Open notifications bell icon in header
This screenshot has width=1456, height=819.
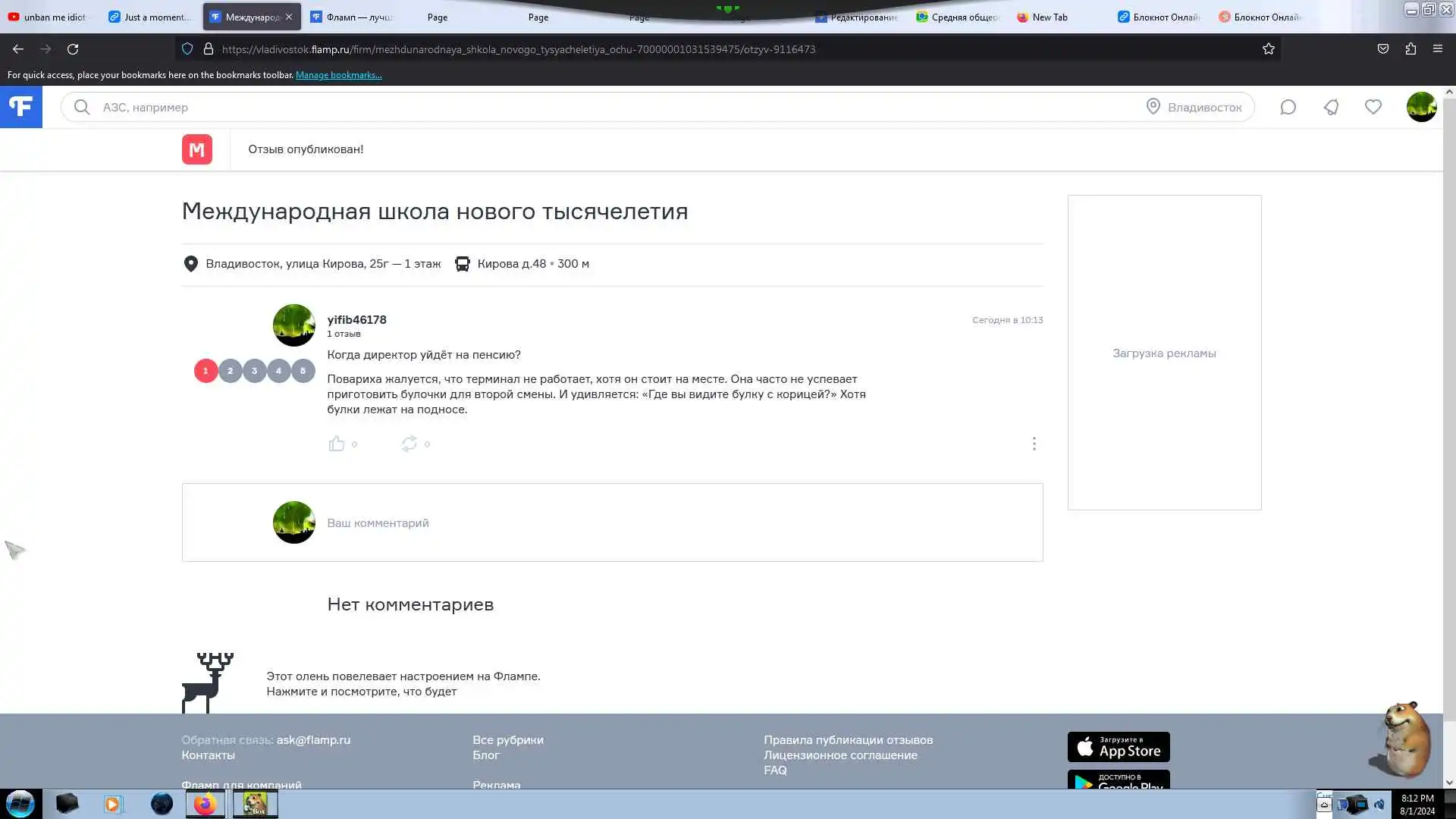pos(1331,107)
